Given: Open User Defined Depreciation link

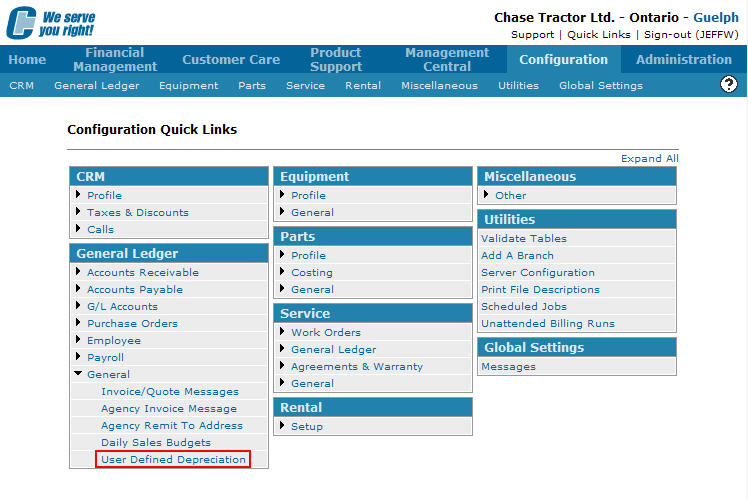Looking at the screenshot, I should [x=173, y=459].
